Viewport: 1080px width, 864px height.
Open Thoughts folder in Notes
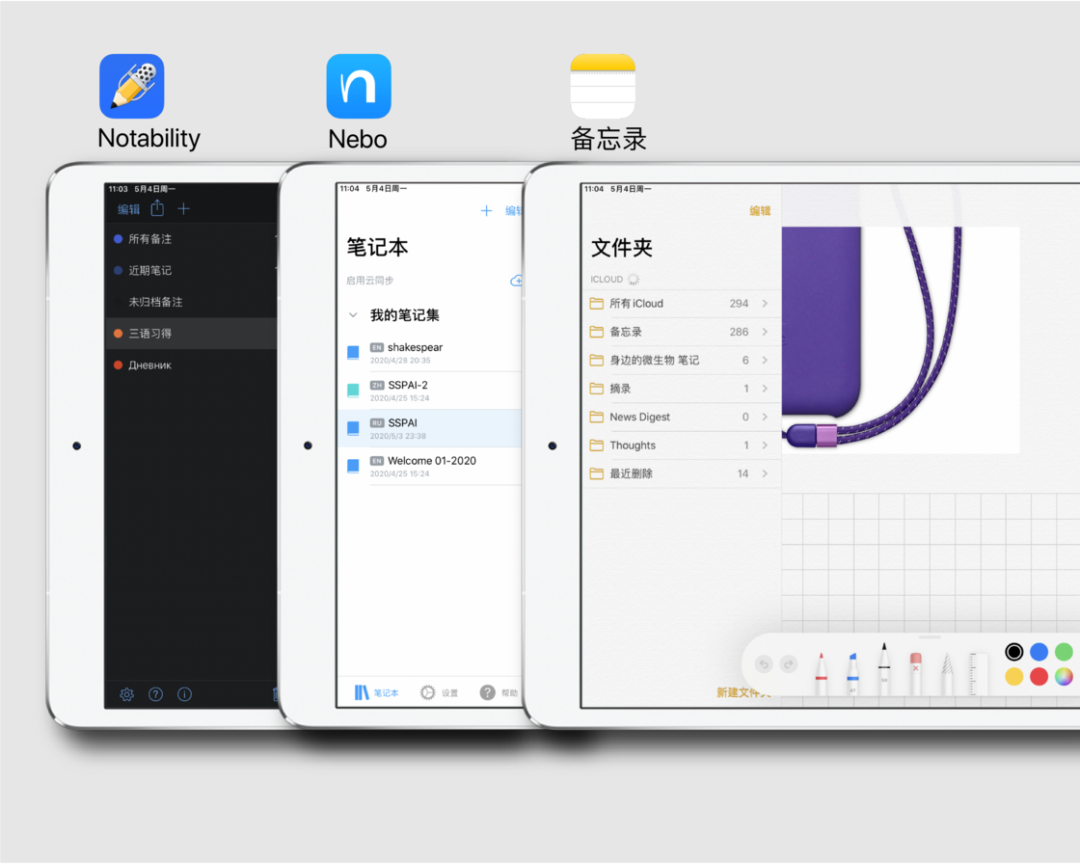click(682, 445)
